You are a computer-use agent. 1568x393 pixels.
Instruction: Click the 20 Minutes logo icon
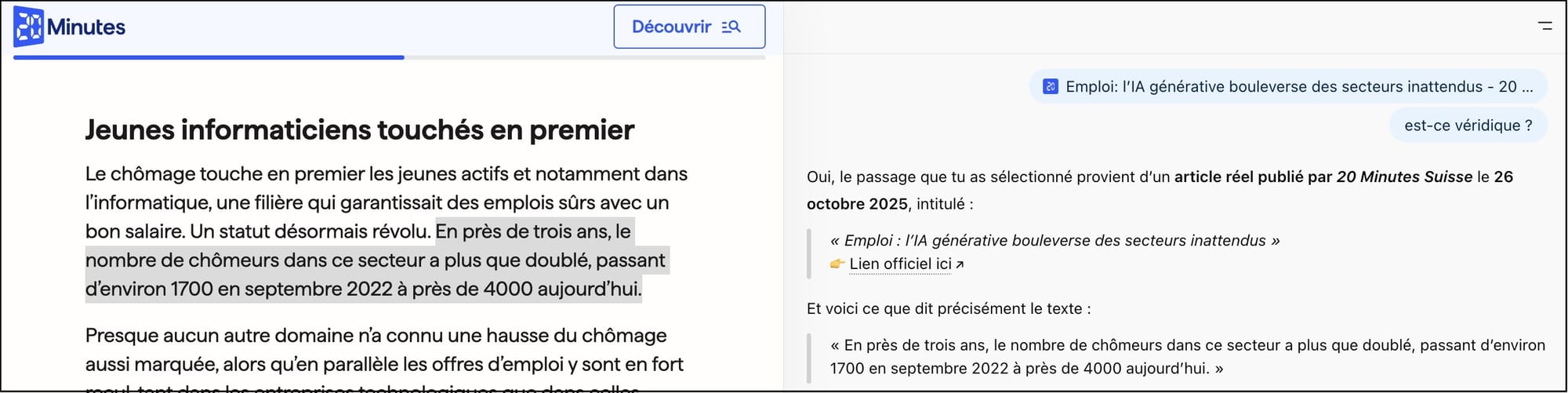(x=29, y=27)
